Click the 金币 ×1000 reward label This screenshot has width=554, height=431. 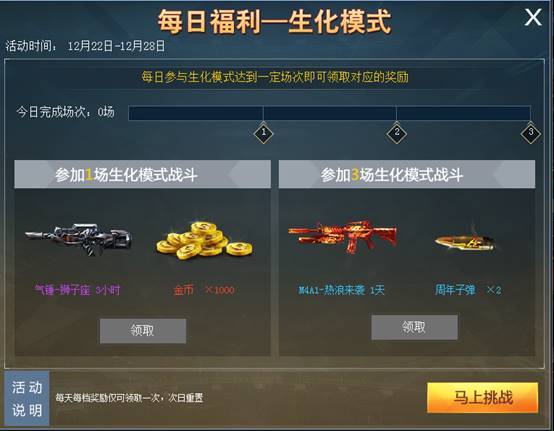tap(204, 290)
